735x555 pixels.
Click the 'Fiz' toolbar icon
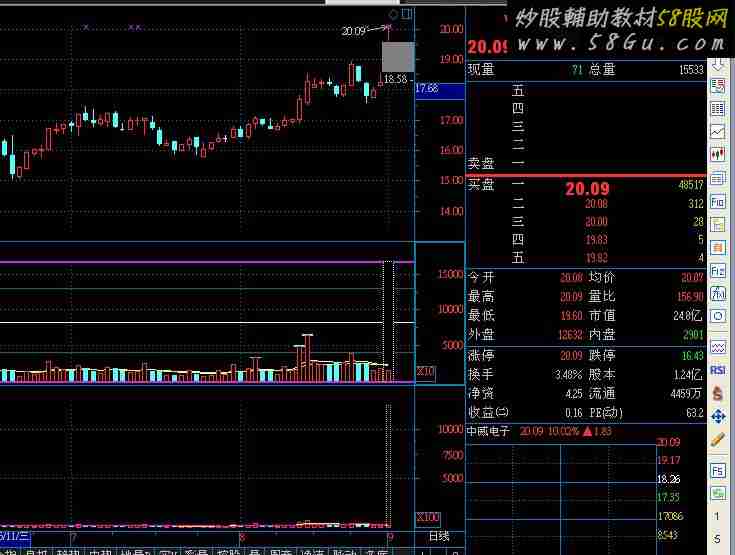718,270
